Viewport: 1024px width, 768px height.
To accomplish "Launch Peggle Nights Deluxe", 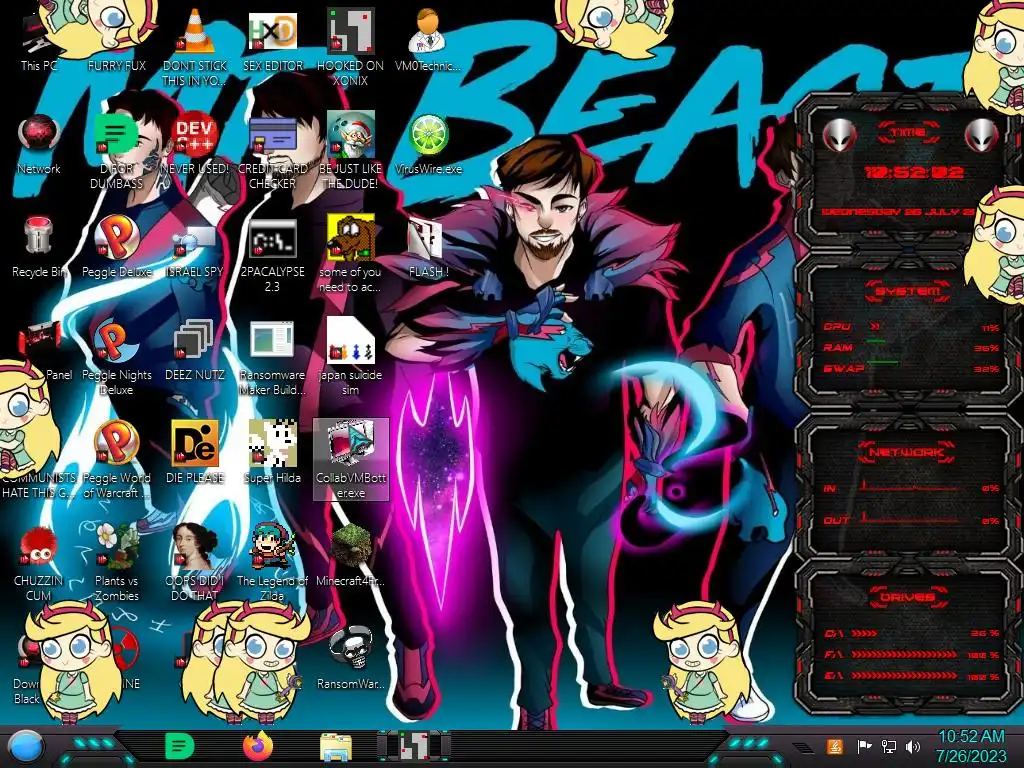I will (116, 357).
